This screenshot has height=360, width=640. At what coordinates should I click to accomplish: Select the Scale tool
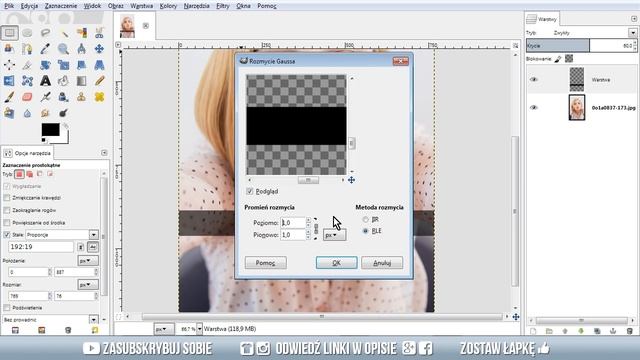(x=63, y=65)
